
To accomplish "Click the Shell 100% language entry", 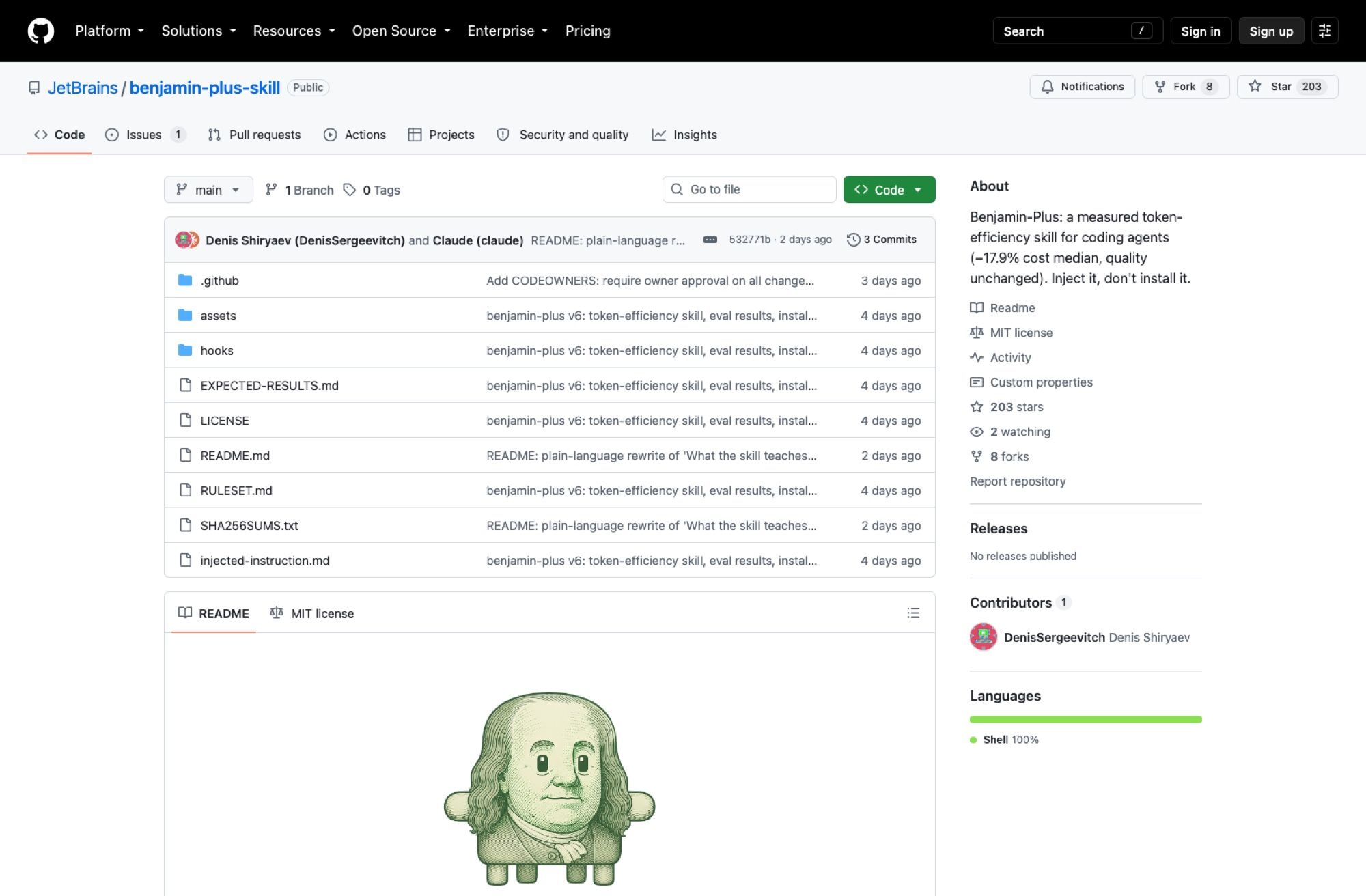I will click(x=1005, y=740).
